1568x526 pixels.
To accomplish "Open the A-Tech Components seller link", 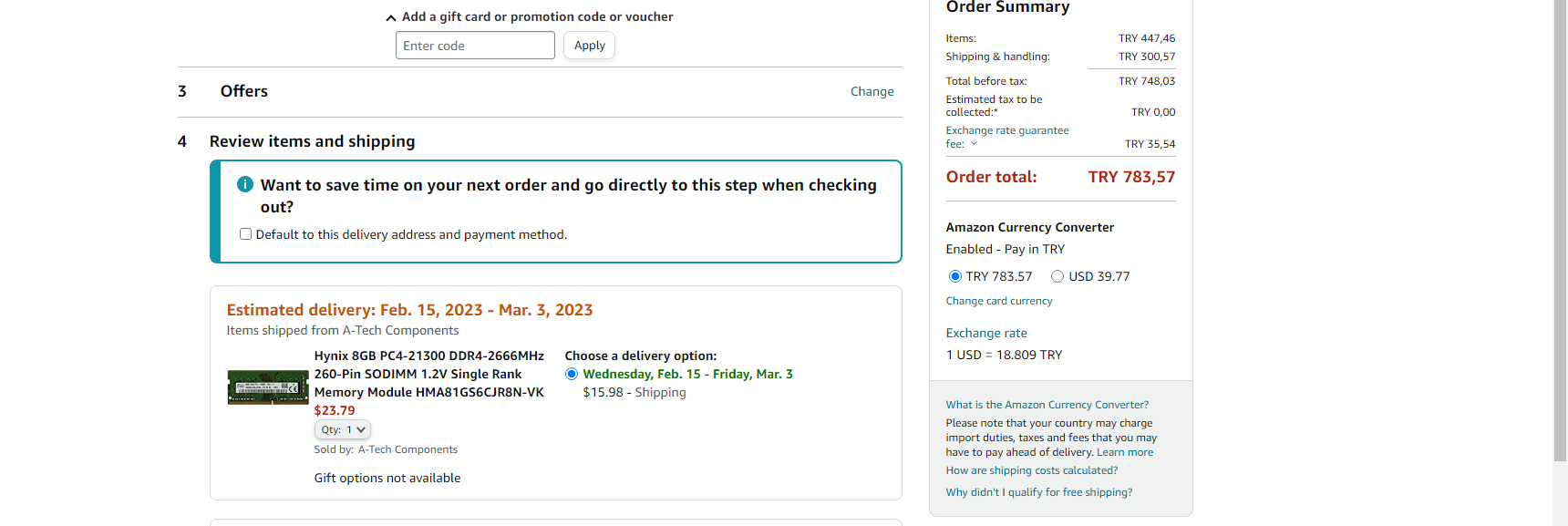I will [x=407, y=449].
